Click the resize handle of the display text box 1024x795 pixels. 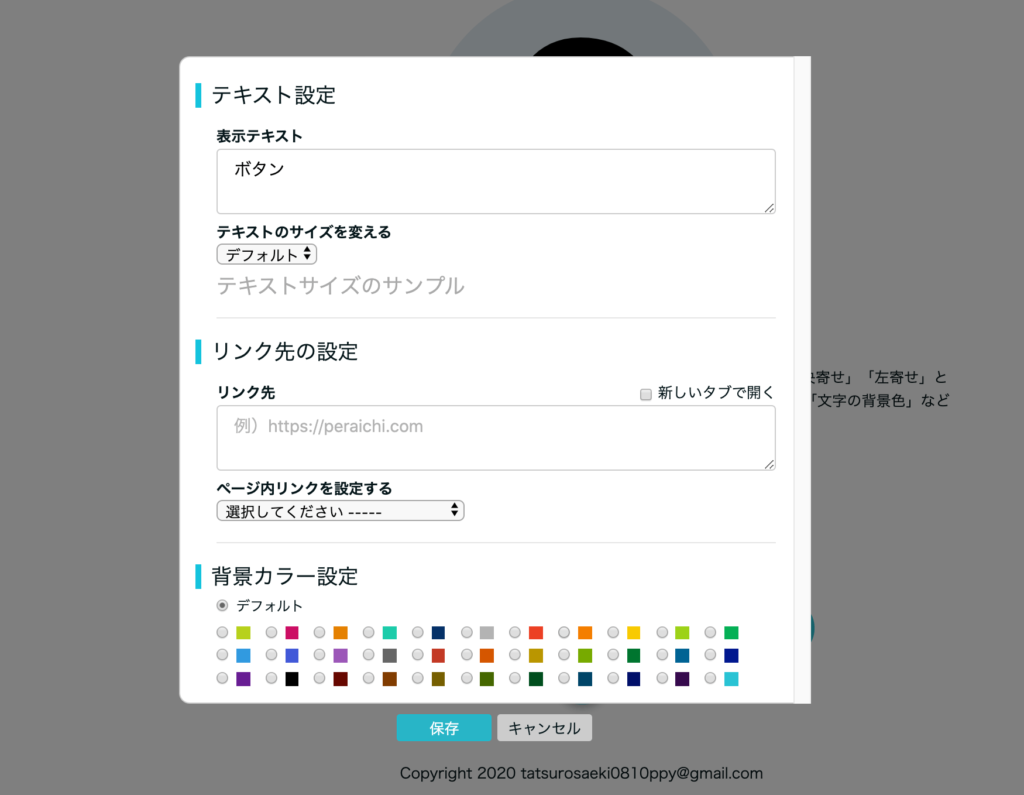pos(769,208)
